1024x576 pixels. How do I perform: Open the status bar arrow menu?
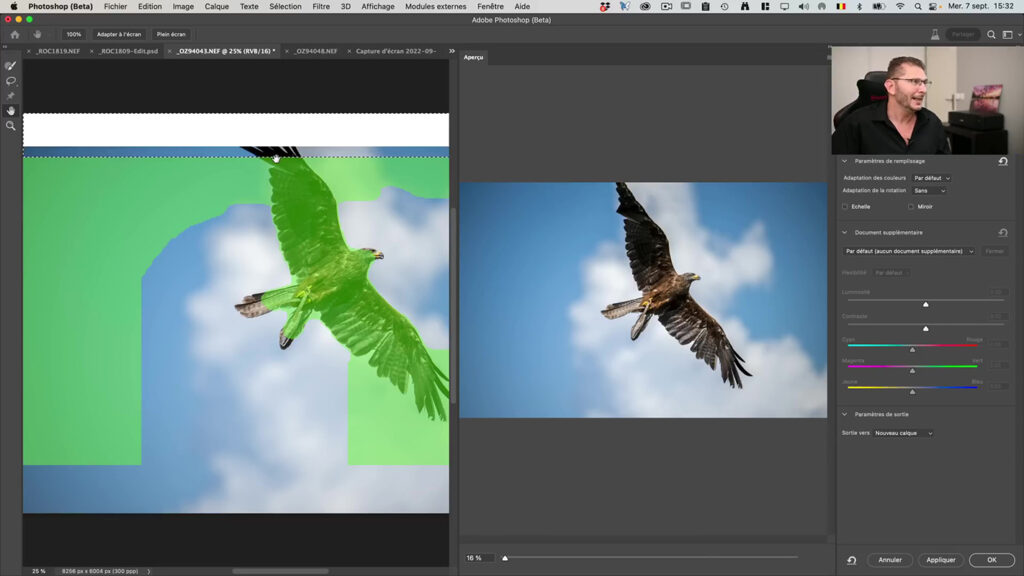click(149, 571)
